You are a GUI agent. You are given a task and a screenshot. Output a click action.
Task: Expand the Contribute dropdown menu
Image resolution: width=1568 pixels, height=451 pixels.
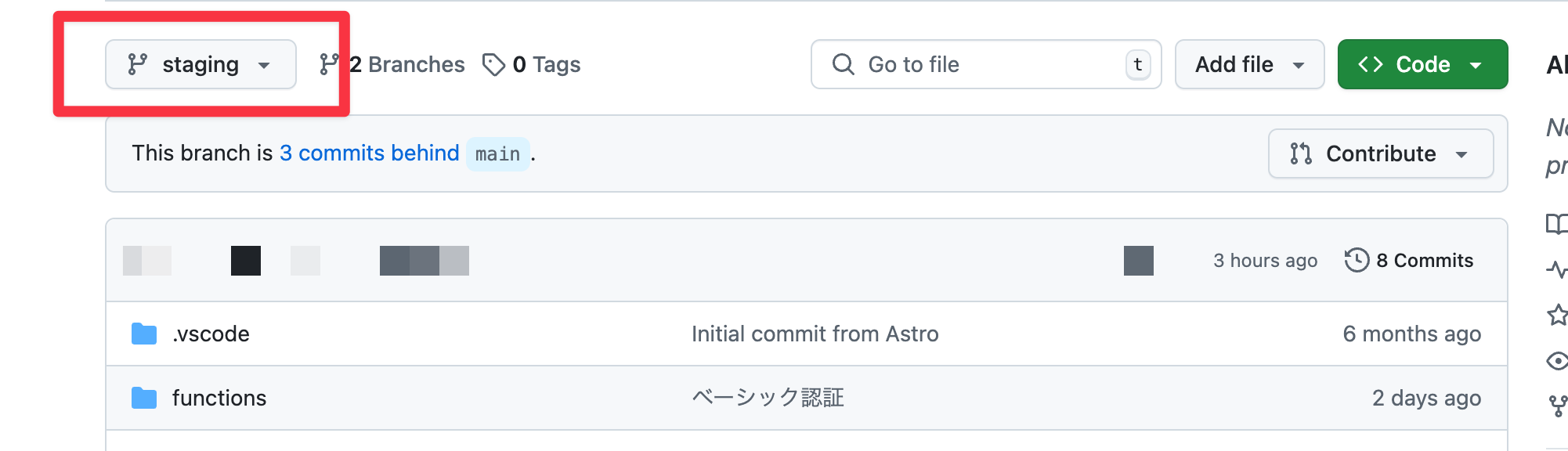[x=1380, y=153]
